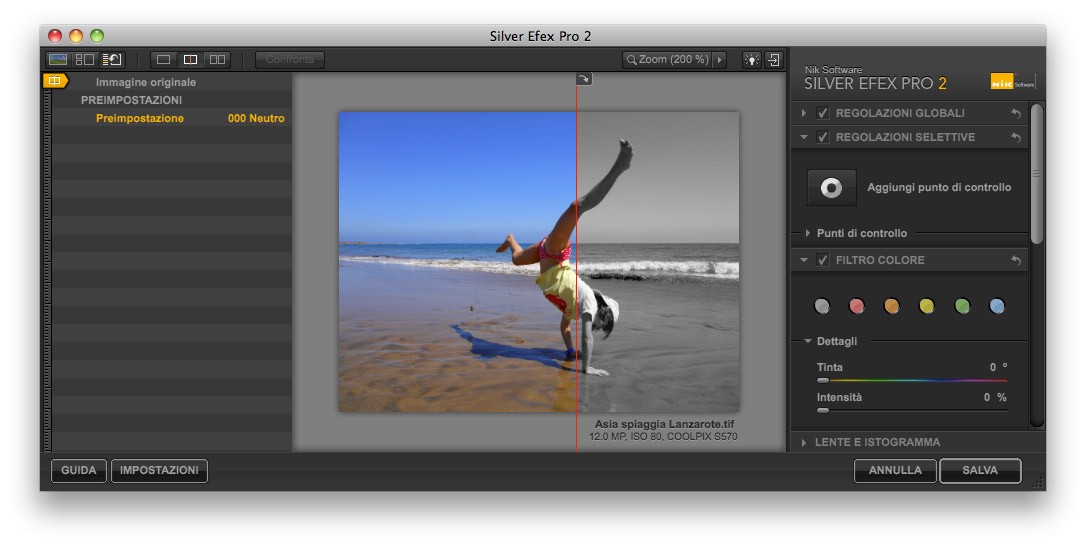The width and height of the screenshot is (1086, 546).
Task: Hide the right adjustments panel icon
Action: (x=774, y=60)
